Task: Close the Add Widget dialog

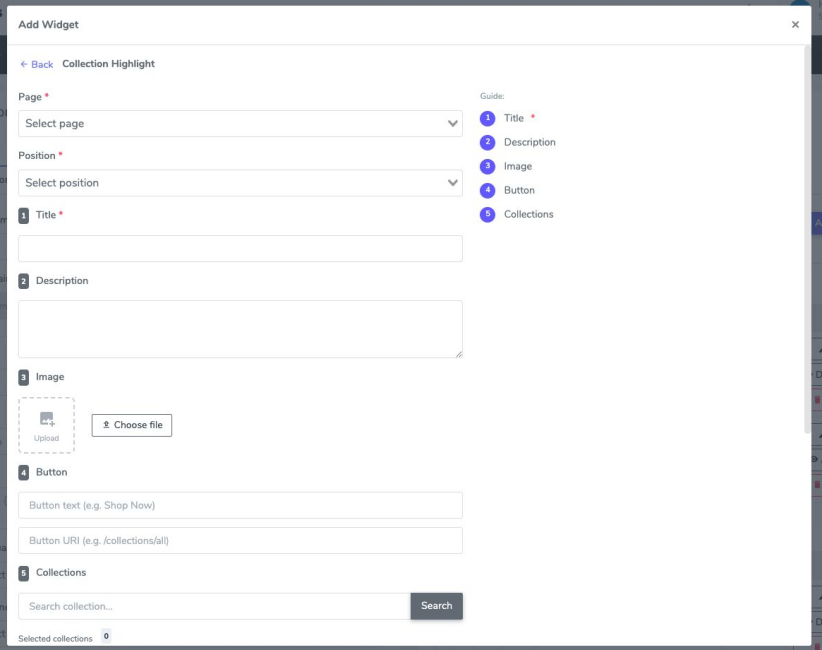Action: click(x=795, y=25)
